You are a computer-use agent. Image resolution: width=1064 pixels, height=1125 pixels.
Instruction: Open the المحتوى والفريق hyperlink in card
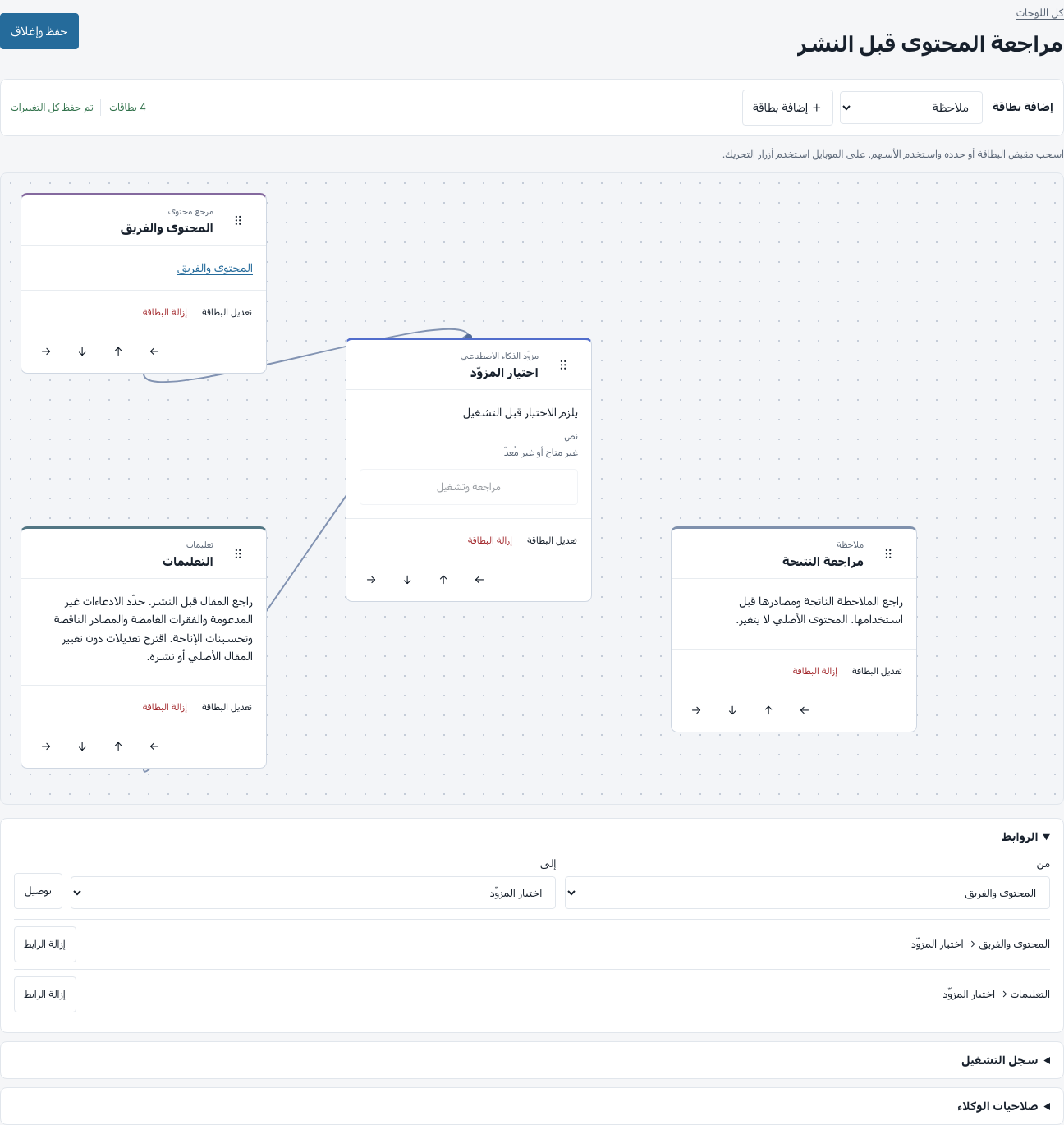[x=215, y=269]
